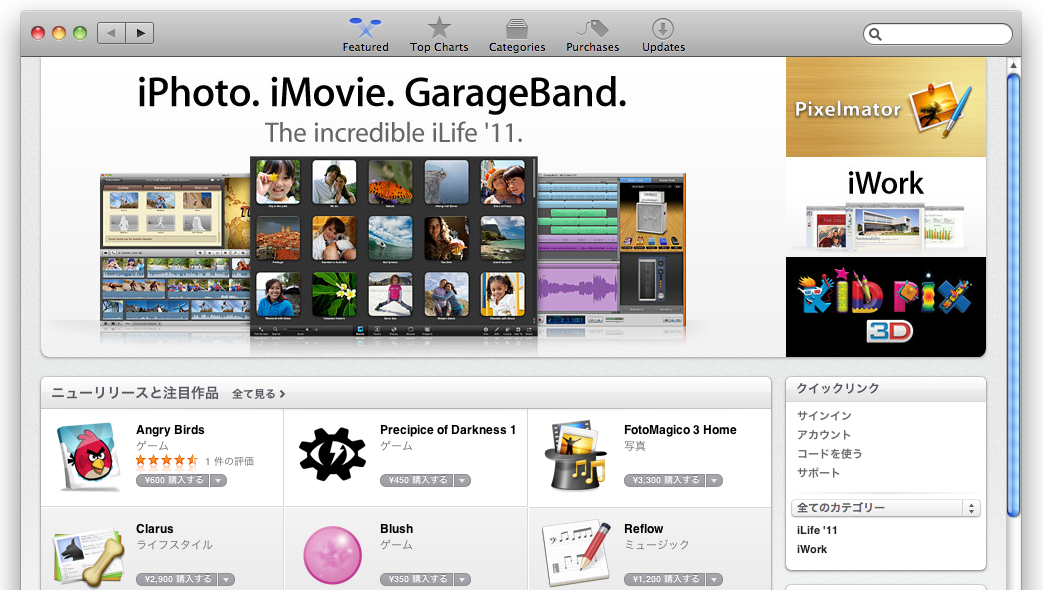Viewport: 1043px width, 590px height.
Task: Switch to Top Charts tab
Action: click(x=439, y=35)
